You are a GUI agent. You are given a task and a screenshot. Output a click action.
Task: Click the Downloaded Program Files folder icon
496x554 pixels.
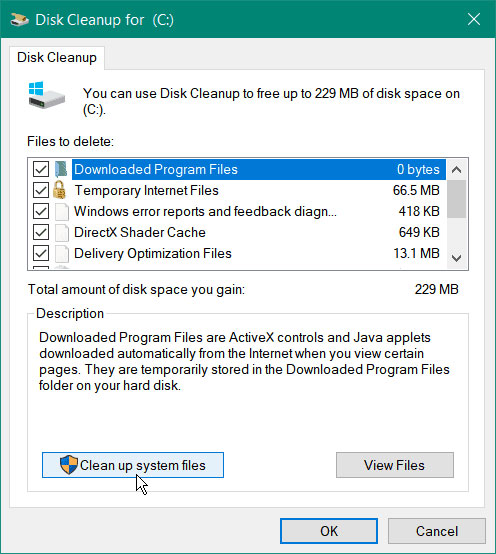tap(61, 169)
